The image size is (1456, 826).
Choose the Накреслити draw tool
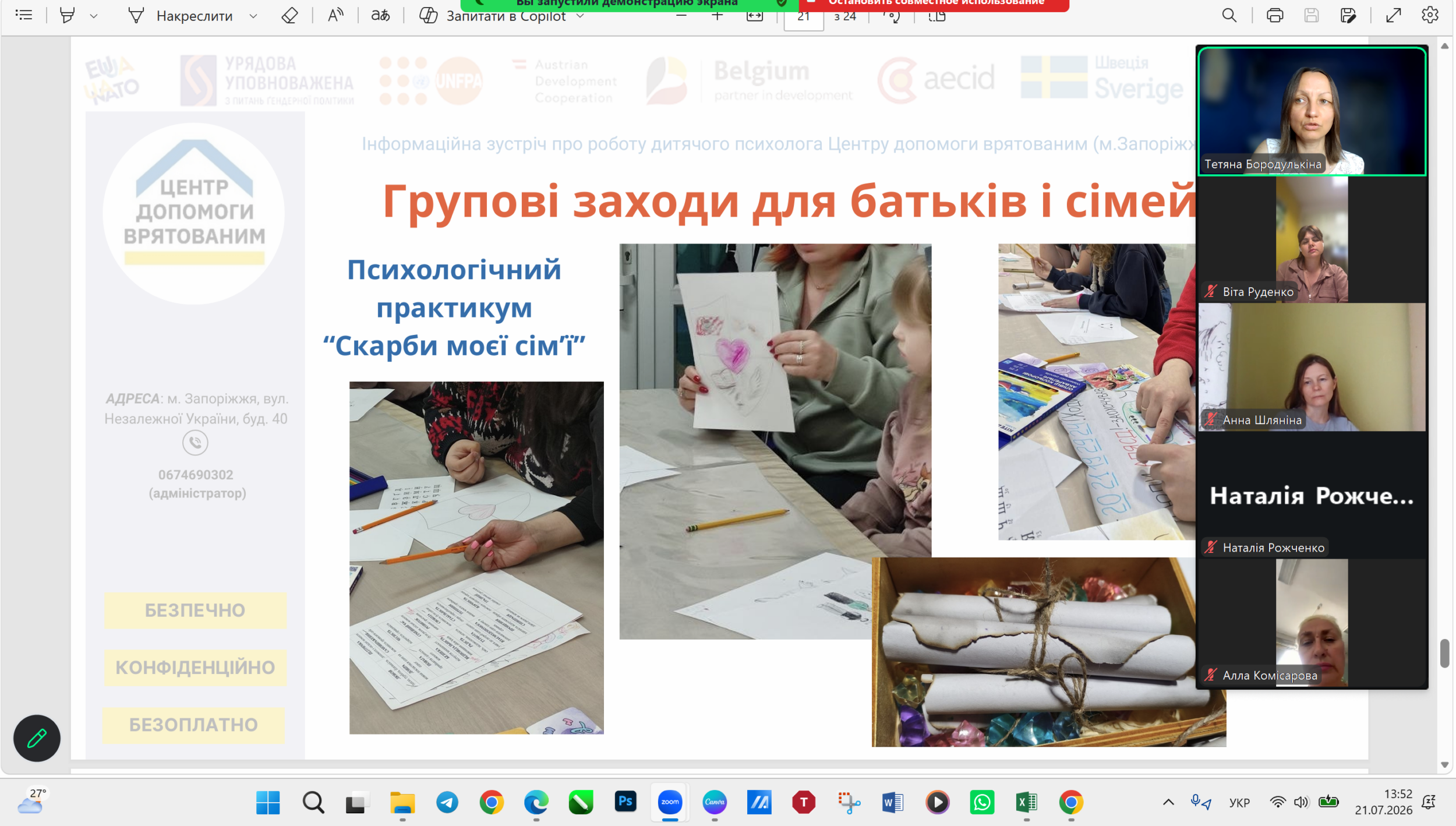tap(181, 16)
